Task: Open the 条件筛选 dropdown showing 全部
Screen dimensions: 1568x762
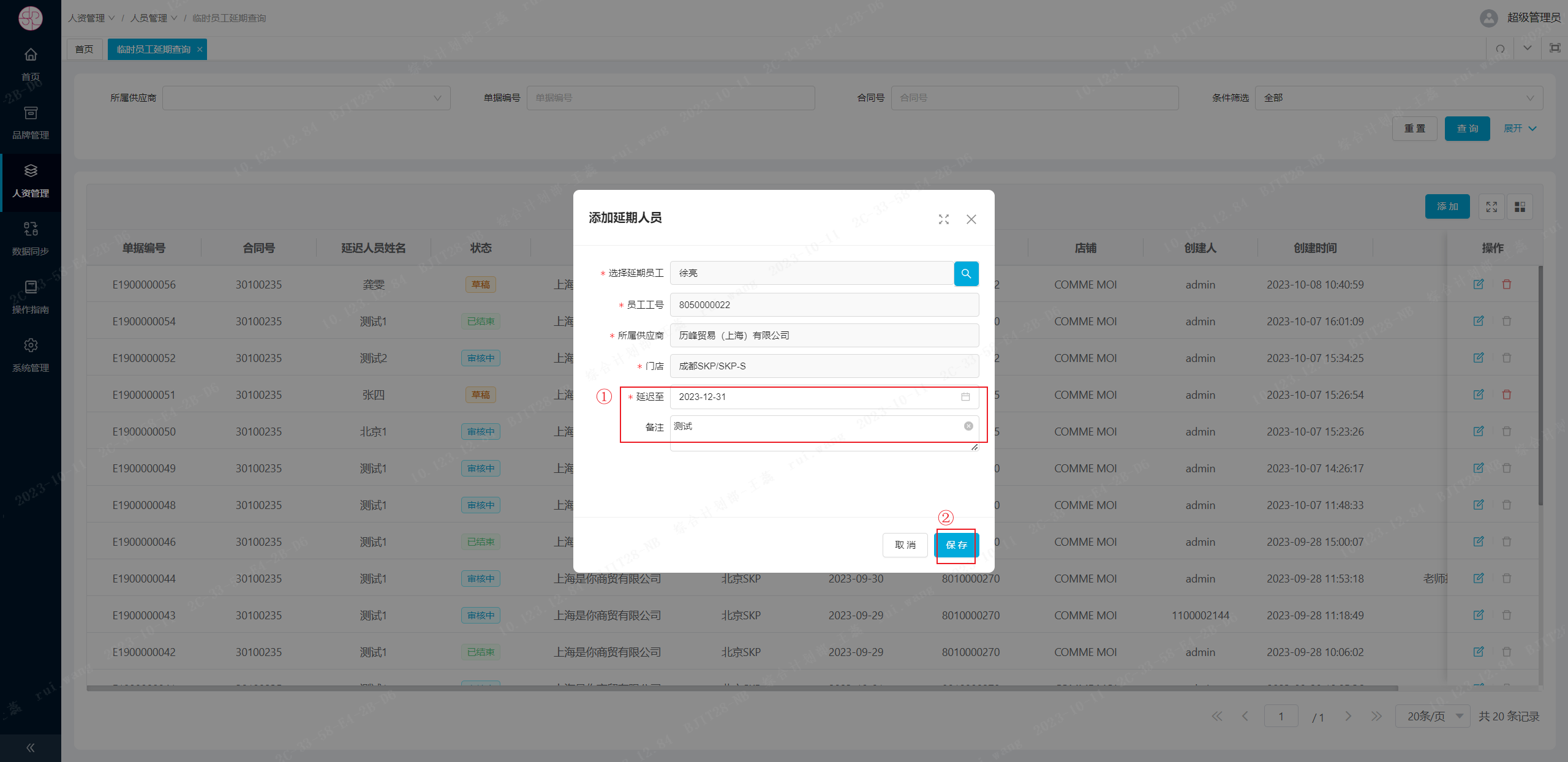Action: (x=1399, y=98)
